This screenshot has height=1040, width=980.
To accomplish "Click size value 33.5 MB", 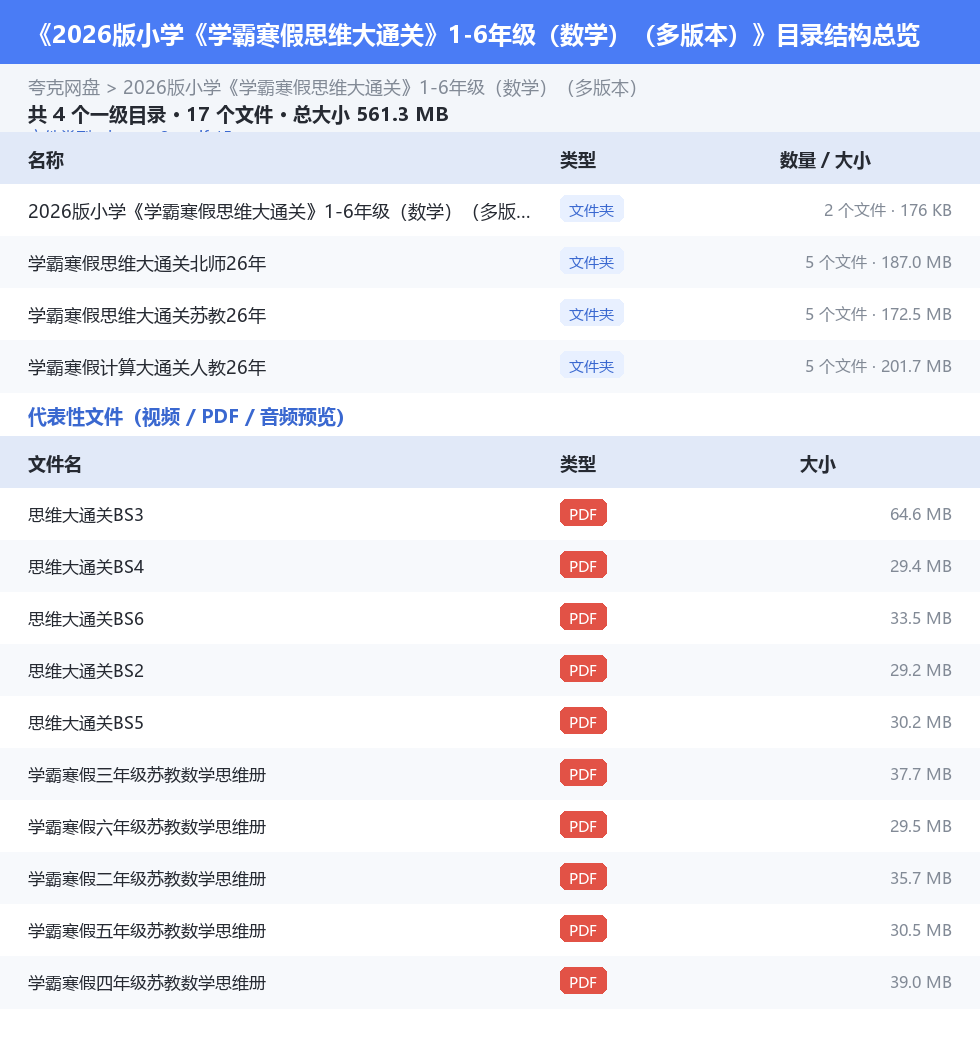I will point(920,618).
